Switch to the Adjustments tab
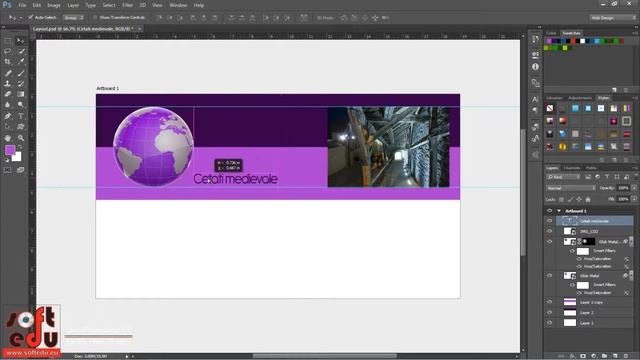640x360 pixels. (x=580, y=98)
